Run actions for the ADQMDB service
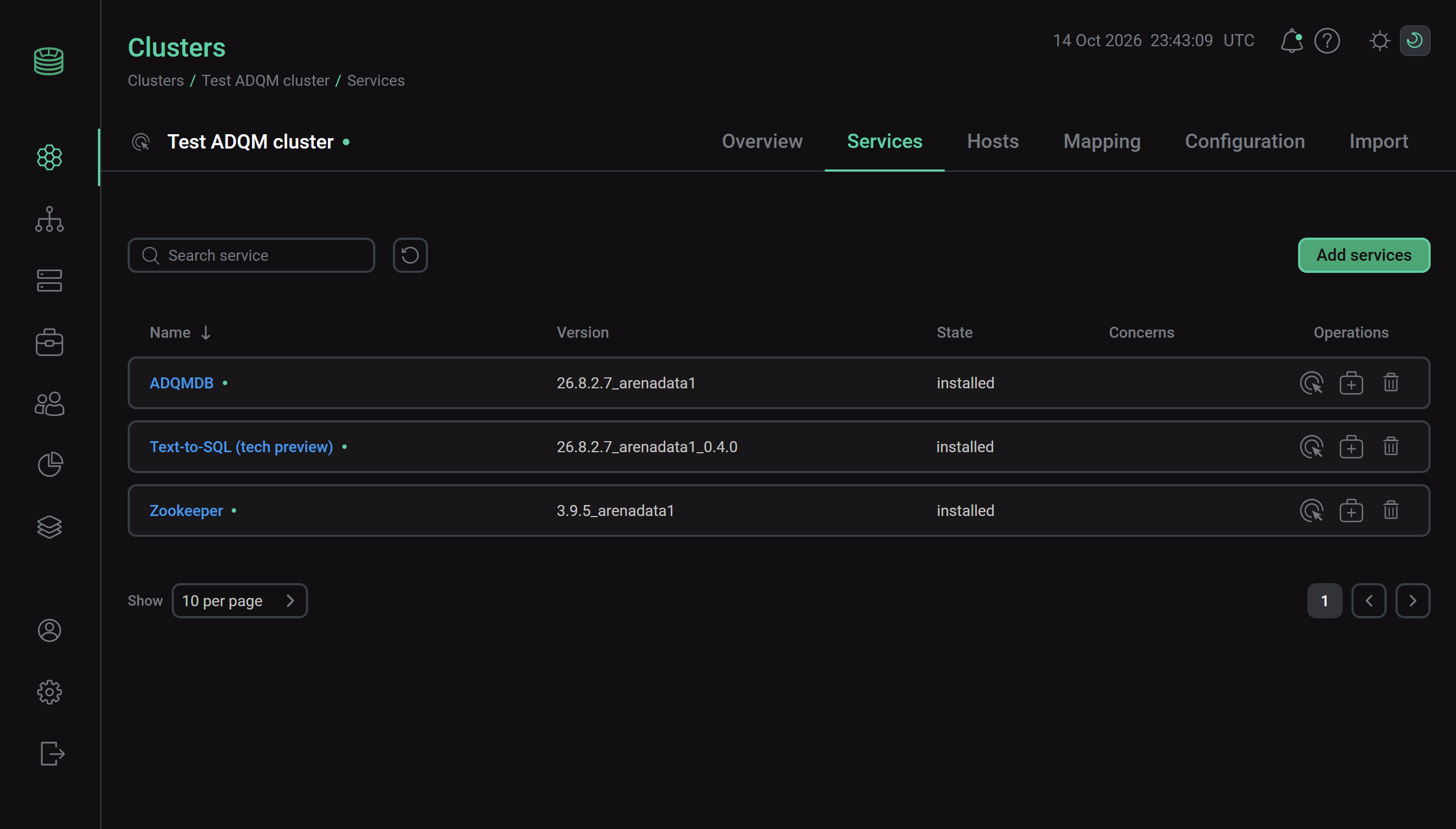Image resolution: width=1456 pixels, height=829 pixels. point(1311,383)
